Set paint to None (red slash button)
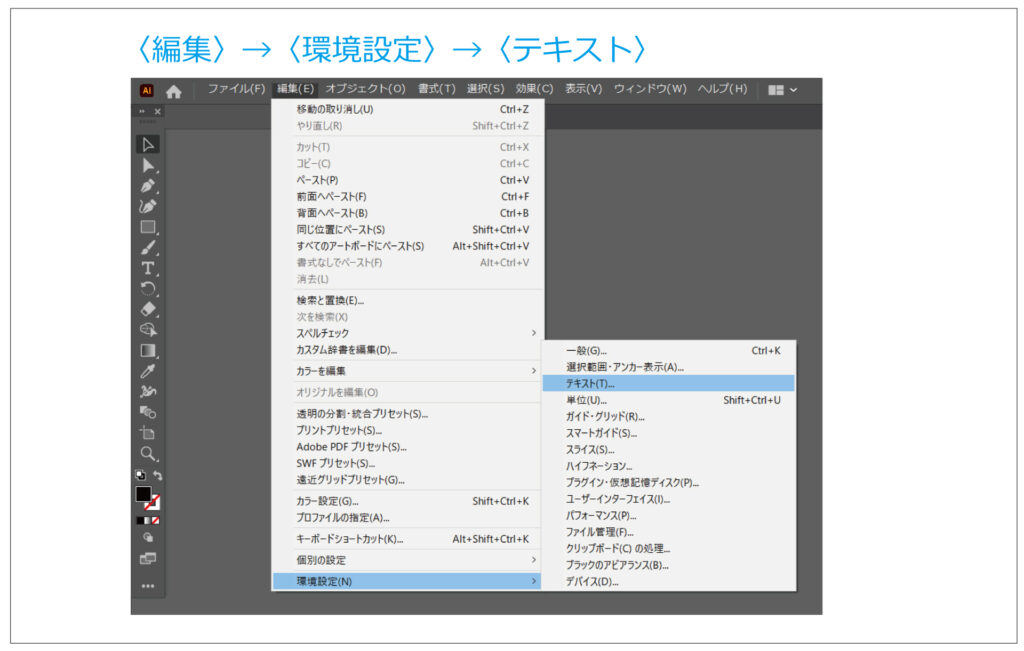1024x651 pixels. pyautogui.click(x=155, y=520)
